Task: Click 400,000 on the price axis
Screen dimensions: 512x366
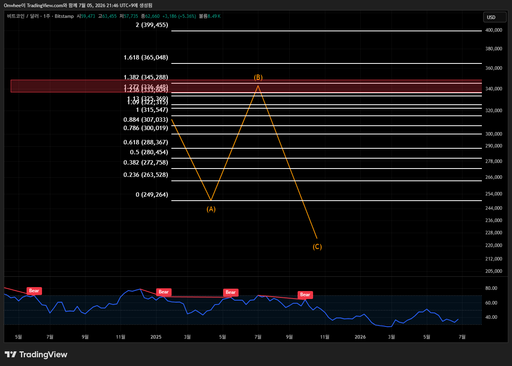Action: coord(494,30)
